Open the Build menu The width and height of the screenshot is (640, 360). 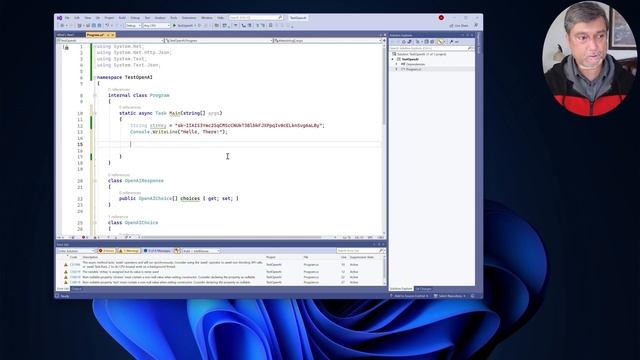(122, 18)
